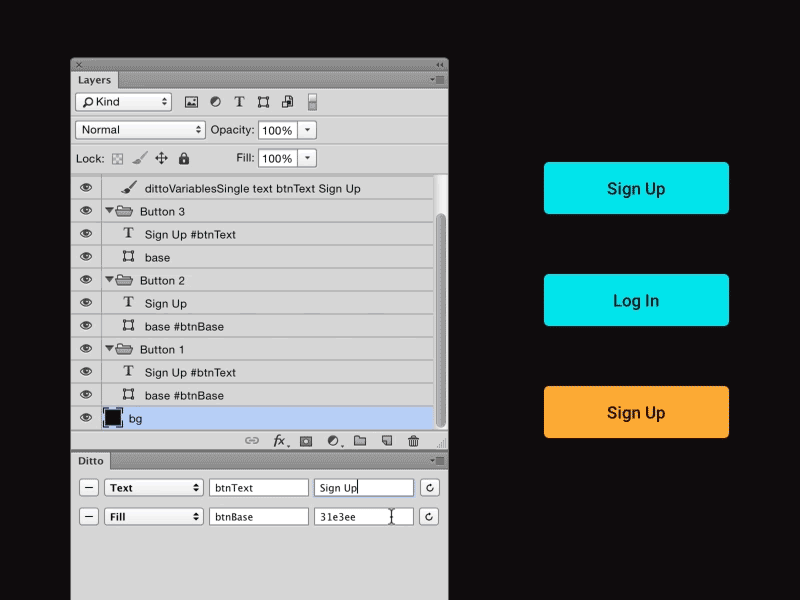The image size is (800, 600).
Task: Remove the Text variable row
Action: point(89,488)
